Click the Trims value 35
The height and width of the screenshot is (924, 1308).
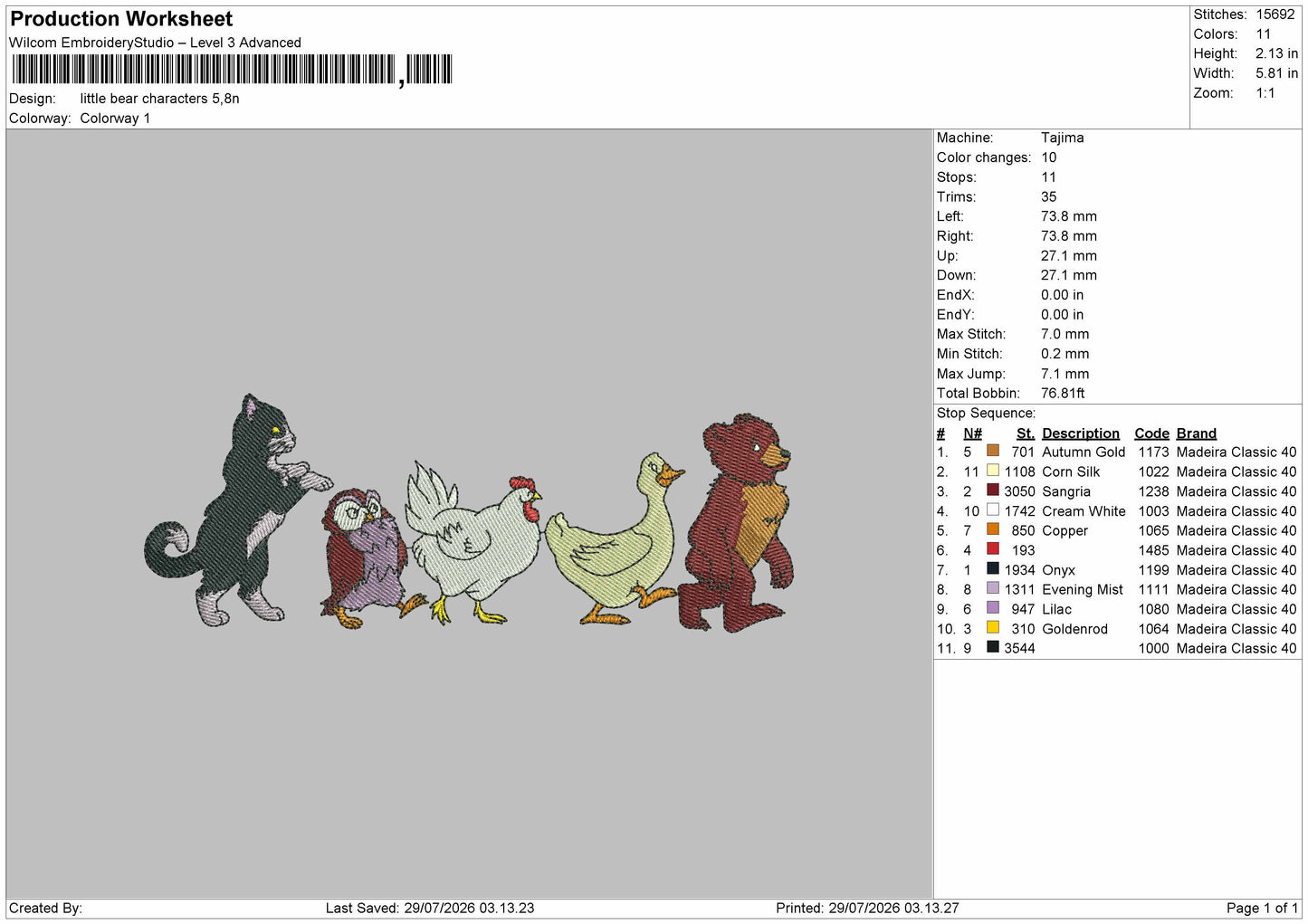(1049, 196)
